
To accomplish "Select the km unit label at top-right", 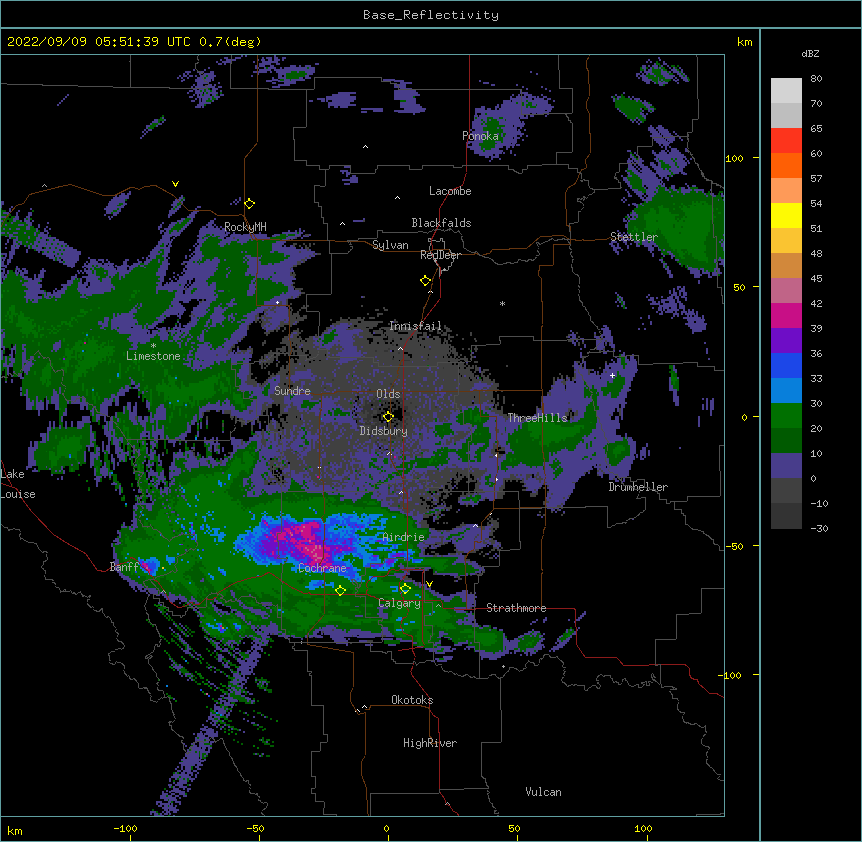I will (x=744, y=42).
